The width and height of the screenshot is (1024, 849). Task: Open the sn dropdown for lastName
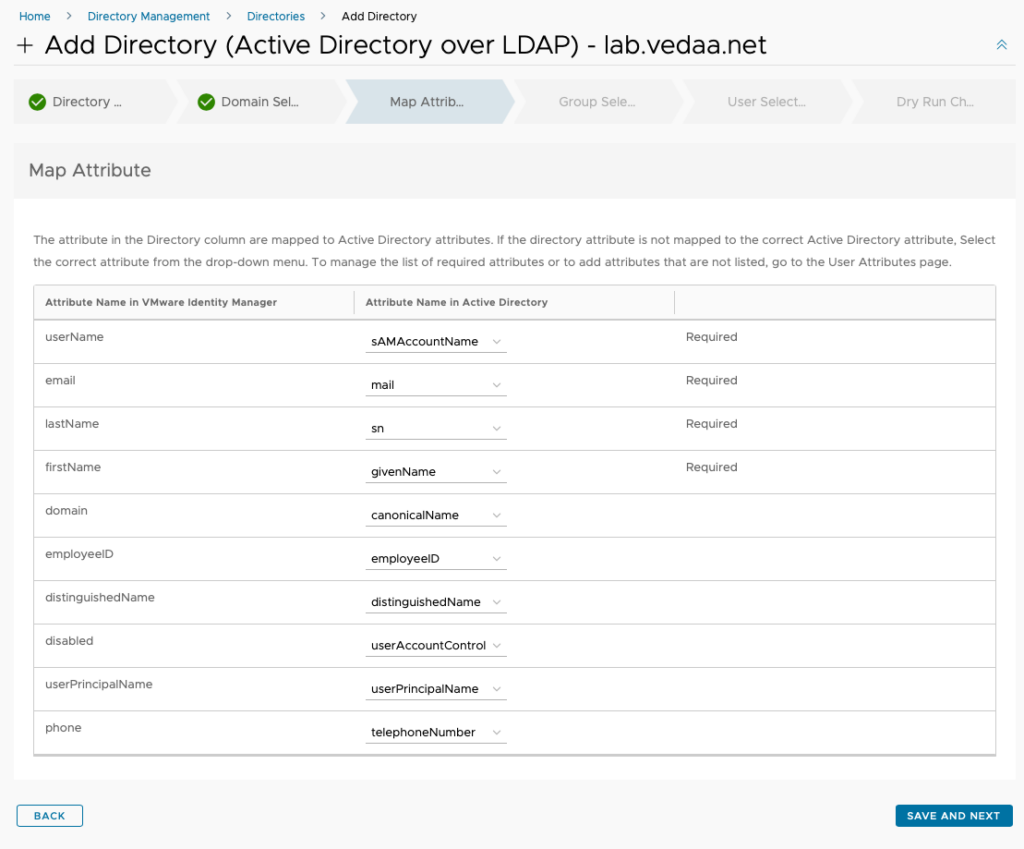coord(436,428)
